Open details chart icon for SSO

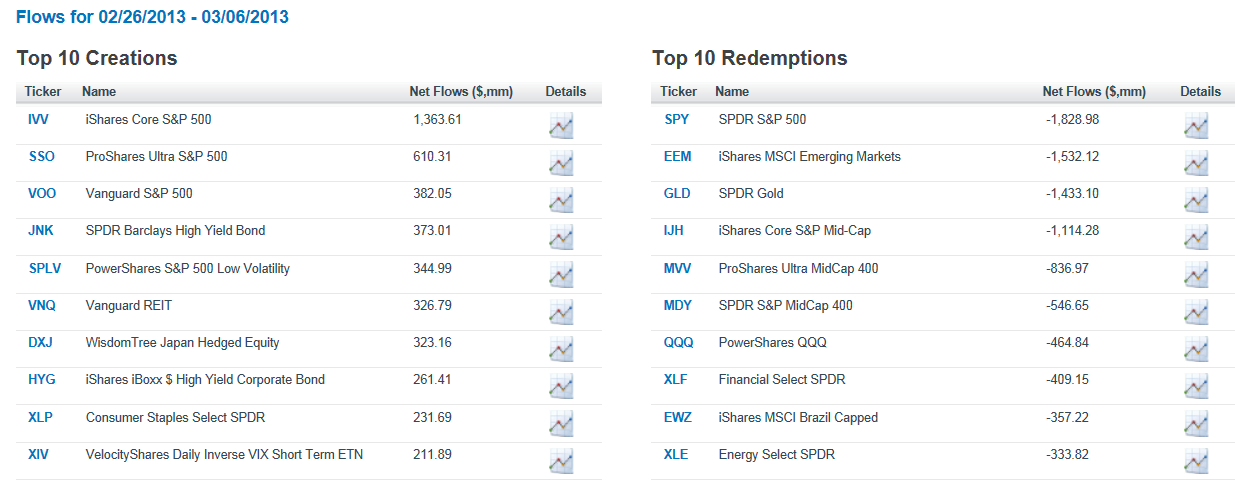561,163
